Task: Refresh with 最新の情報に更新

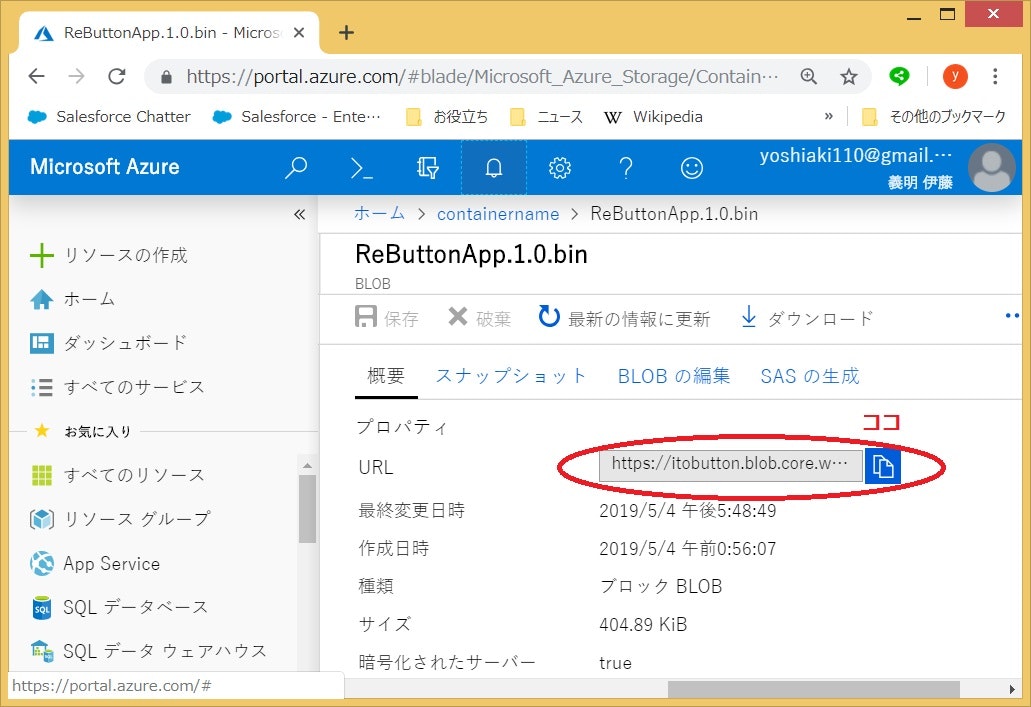Action: [x=624, y=318]
